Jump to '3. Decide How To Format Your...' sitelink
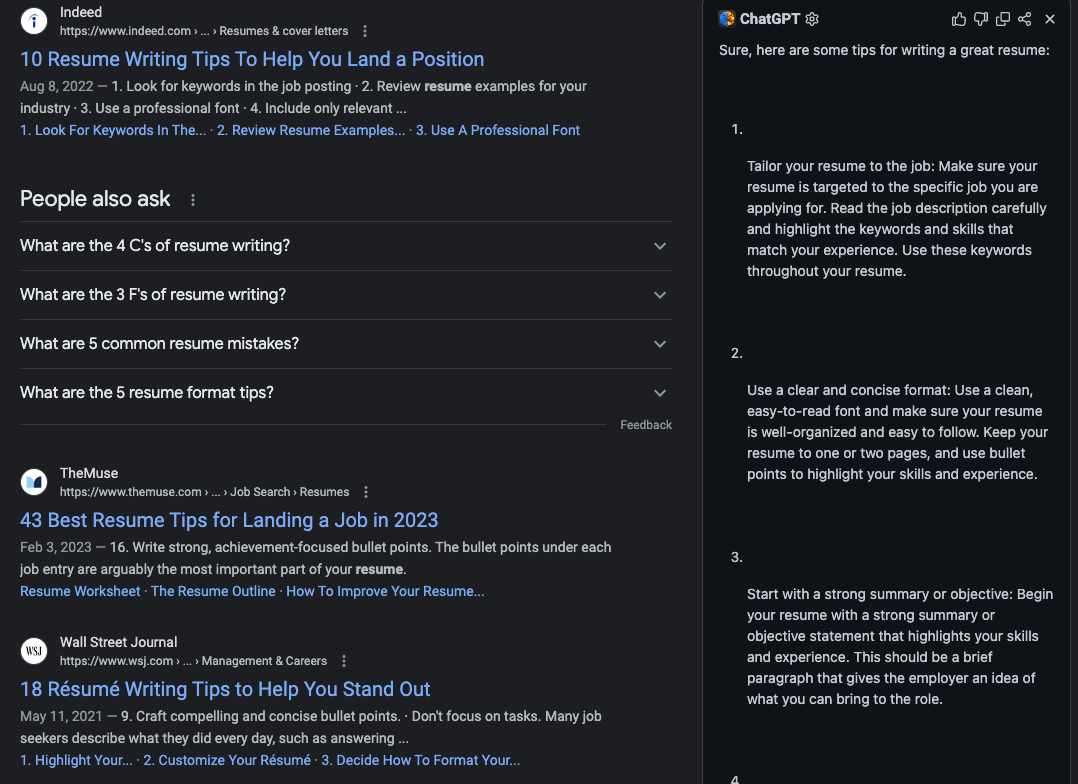The image size is (1078, 784). [x=421, y=760]
